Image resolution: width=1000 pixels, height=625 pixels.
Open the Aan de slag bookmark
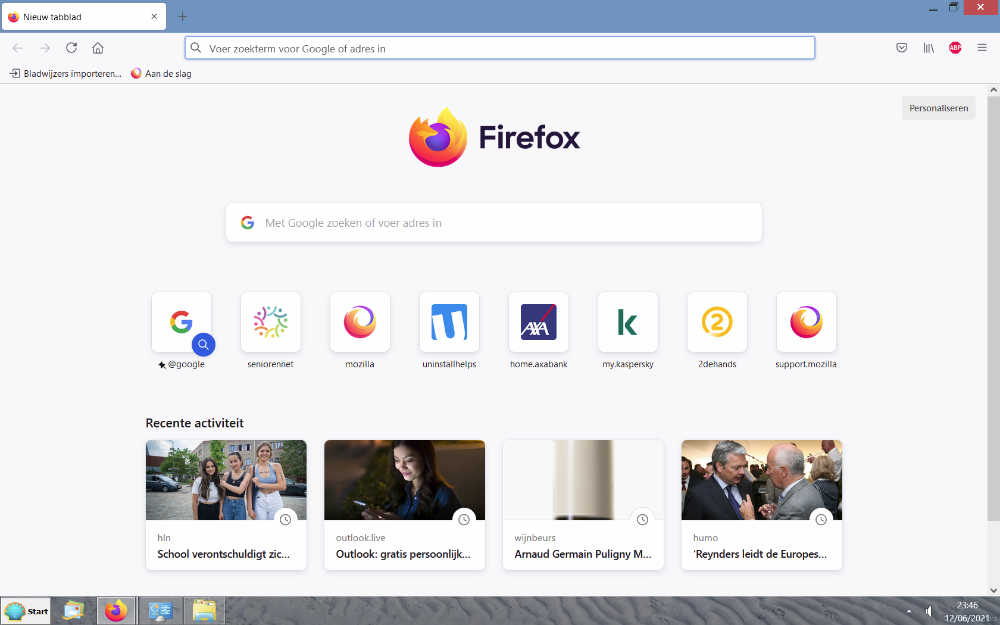click(x=161, y=73)
